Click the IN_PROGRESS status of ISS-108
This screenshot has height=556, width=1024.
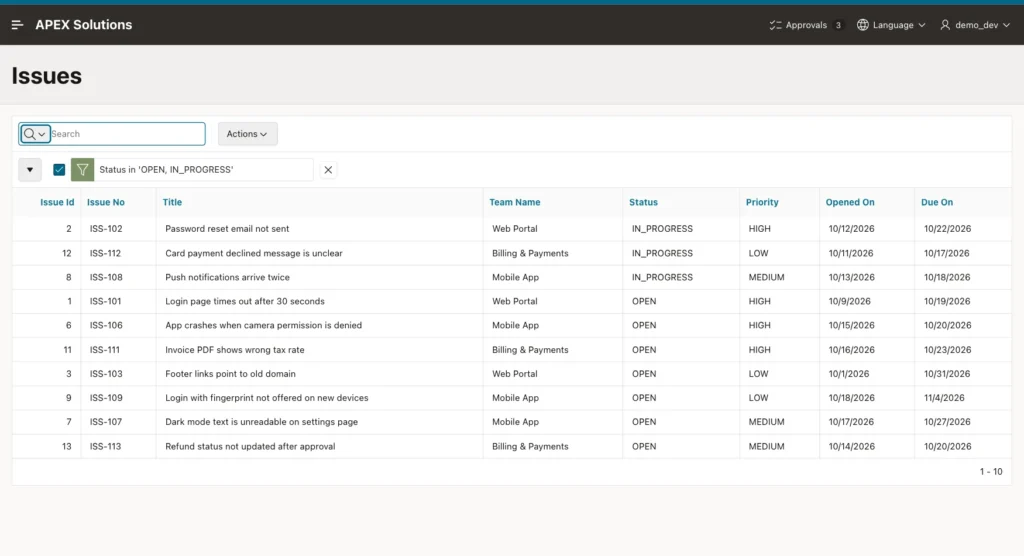(662, 277)
